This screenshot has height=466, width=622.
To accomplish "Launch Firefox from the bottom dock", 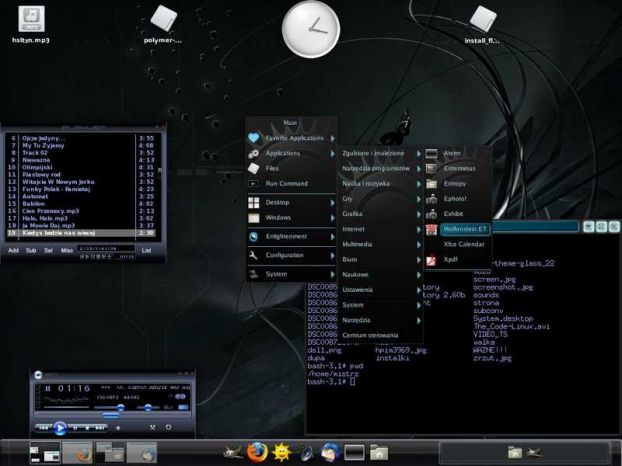I will click(x=257, y=452).
